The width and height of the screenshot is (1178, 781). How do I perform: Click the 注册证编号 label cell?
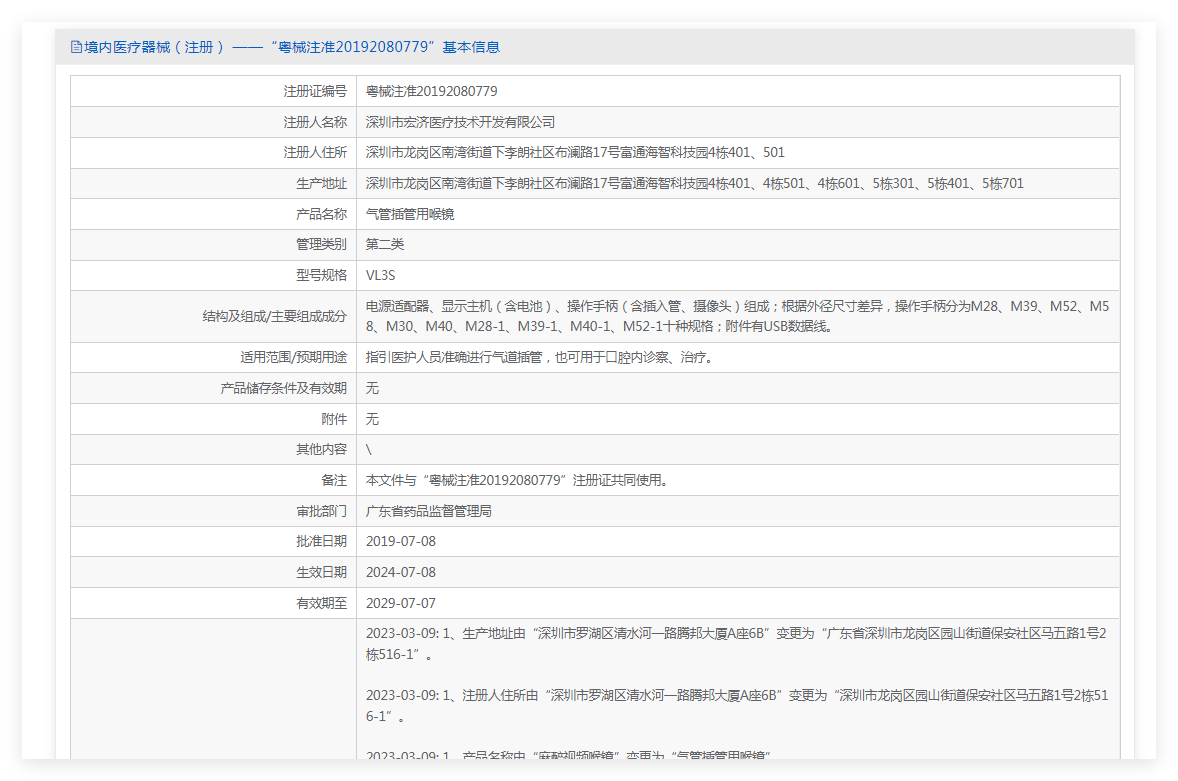click(213, 92)
